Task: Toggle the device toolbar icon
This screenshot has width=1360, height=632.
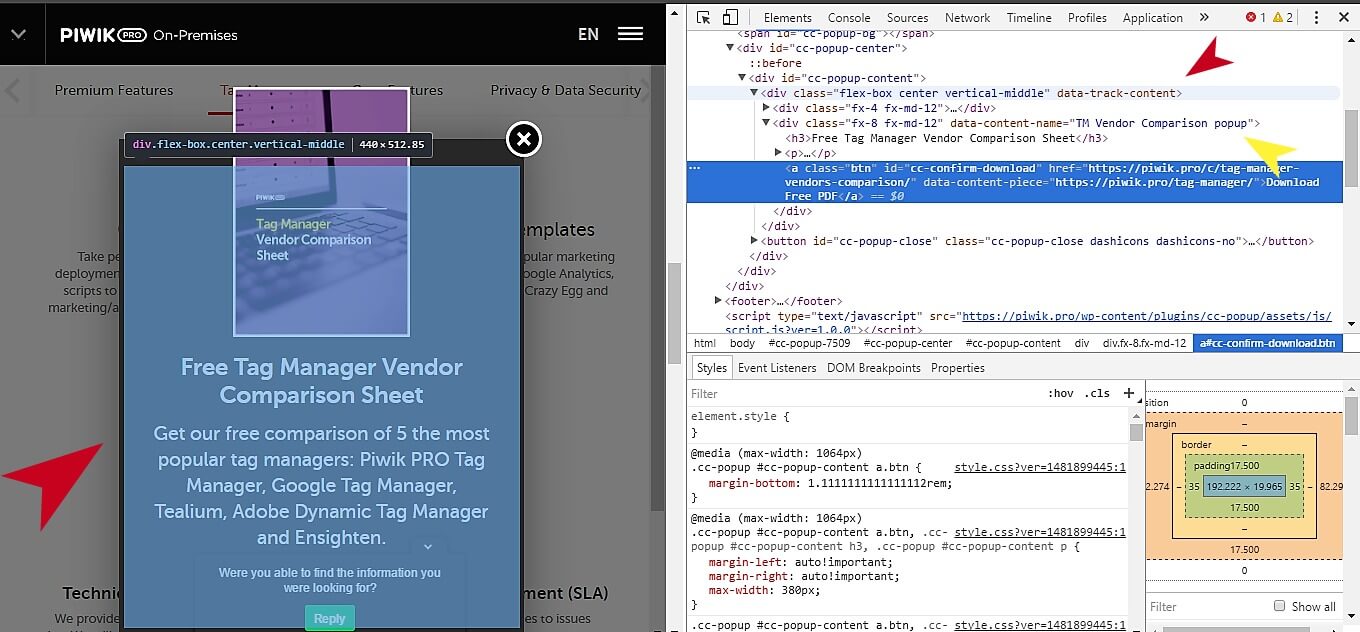Action: (731, 17)
